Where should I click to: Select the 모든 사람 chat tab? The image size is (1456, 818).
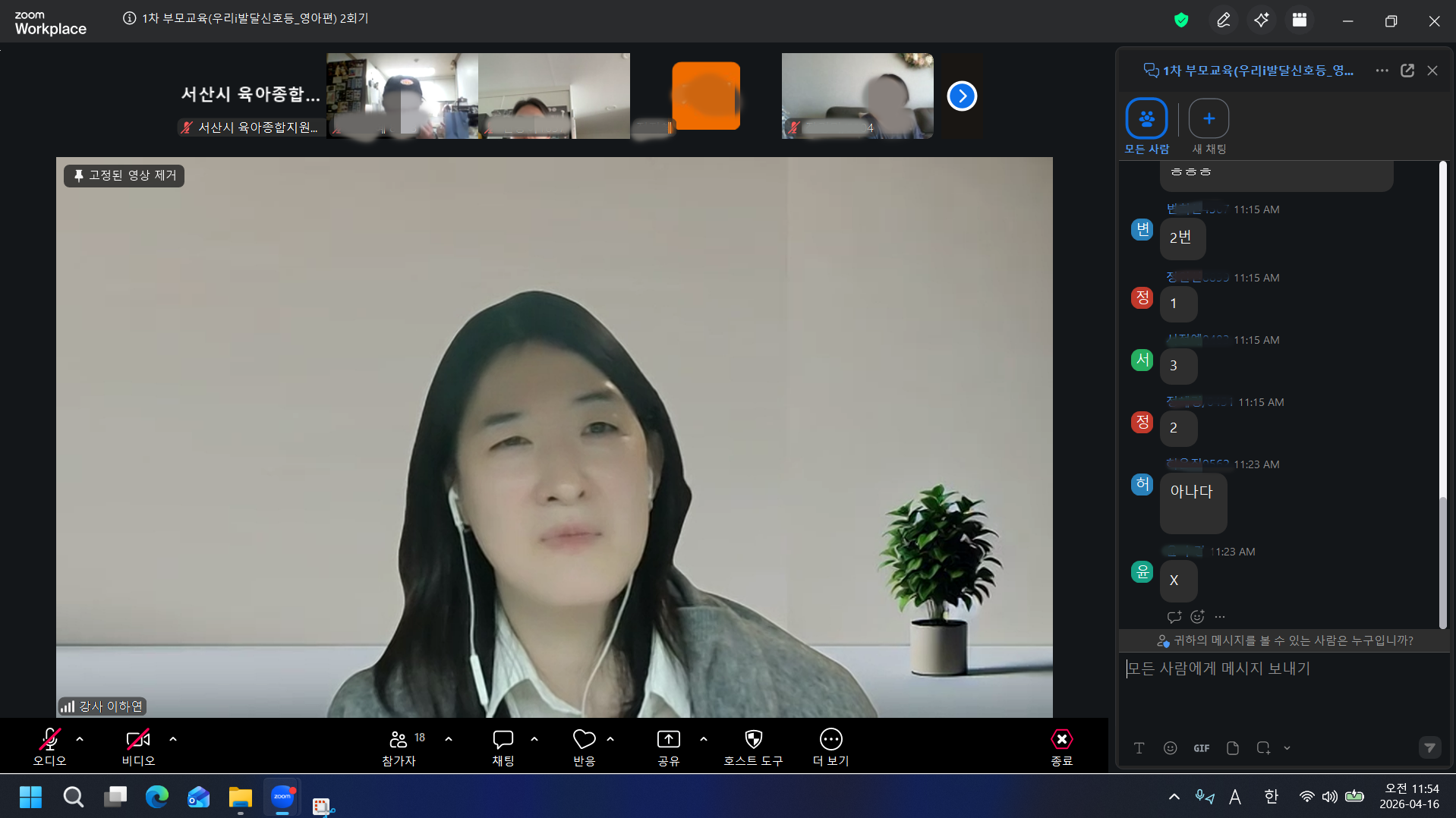point(1146,119)
